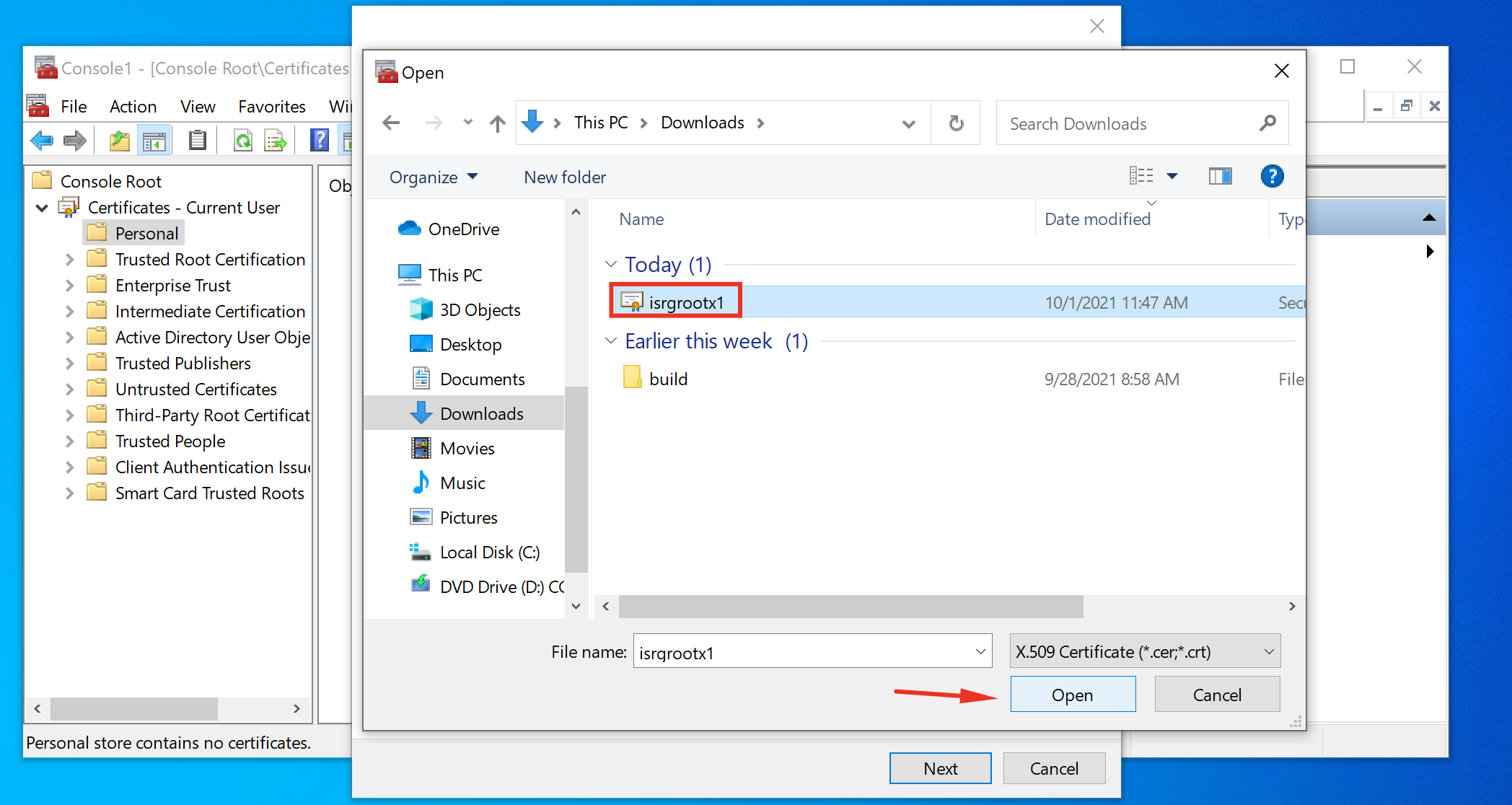Open the view options dropdown arrow

click(x=1172, y=176)
